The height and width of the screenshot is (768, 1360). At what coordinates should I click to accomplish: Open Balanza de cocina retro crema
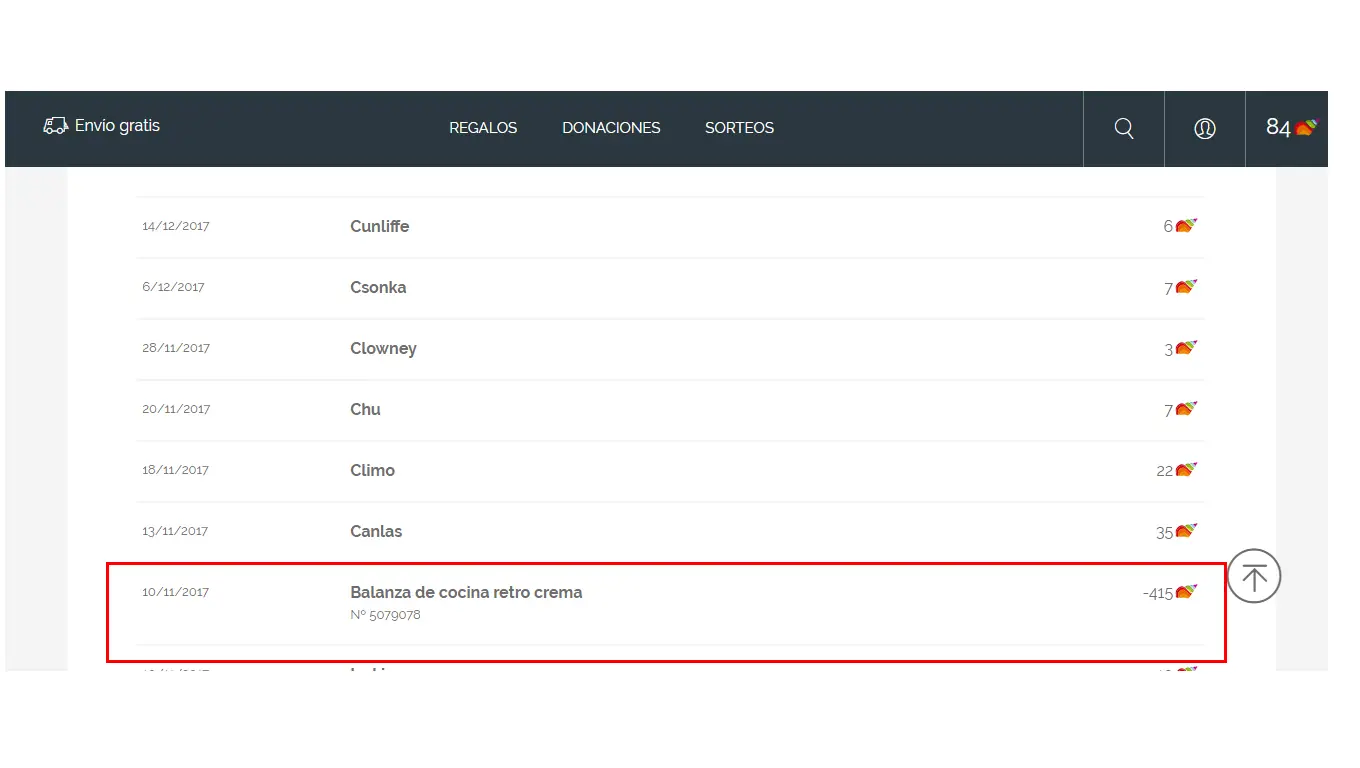coord(466,592)
